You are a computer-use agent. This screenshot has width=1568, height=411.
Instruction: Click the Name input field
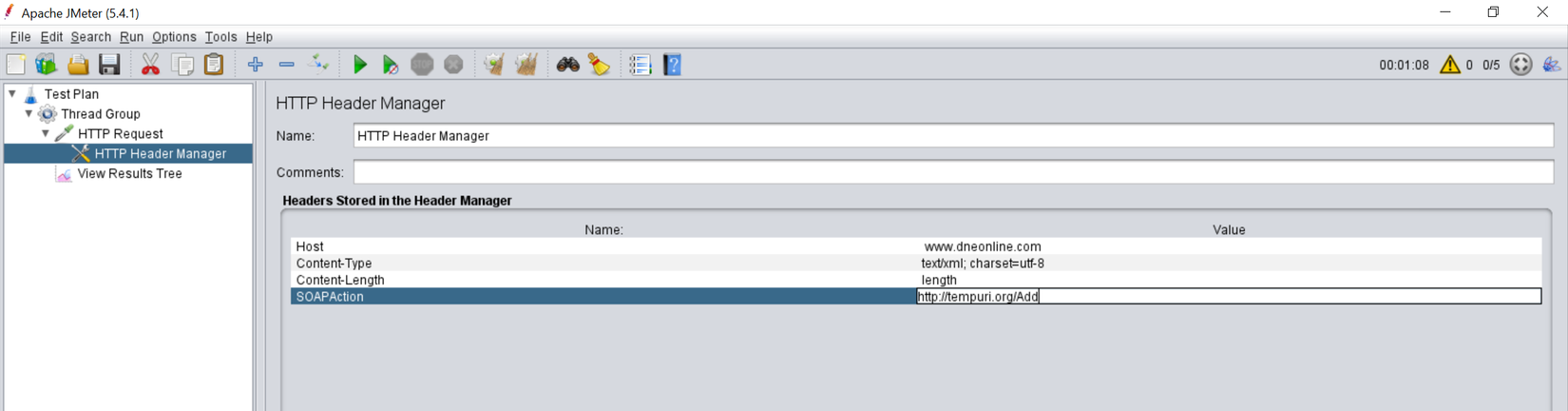tap(953, 136)
